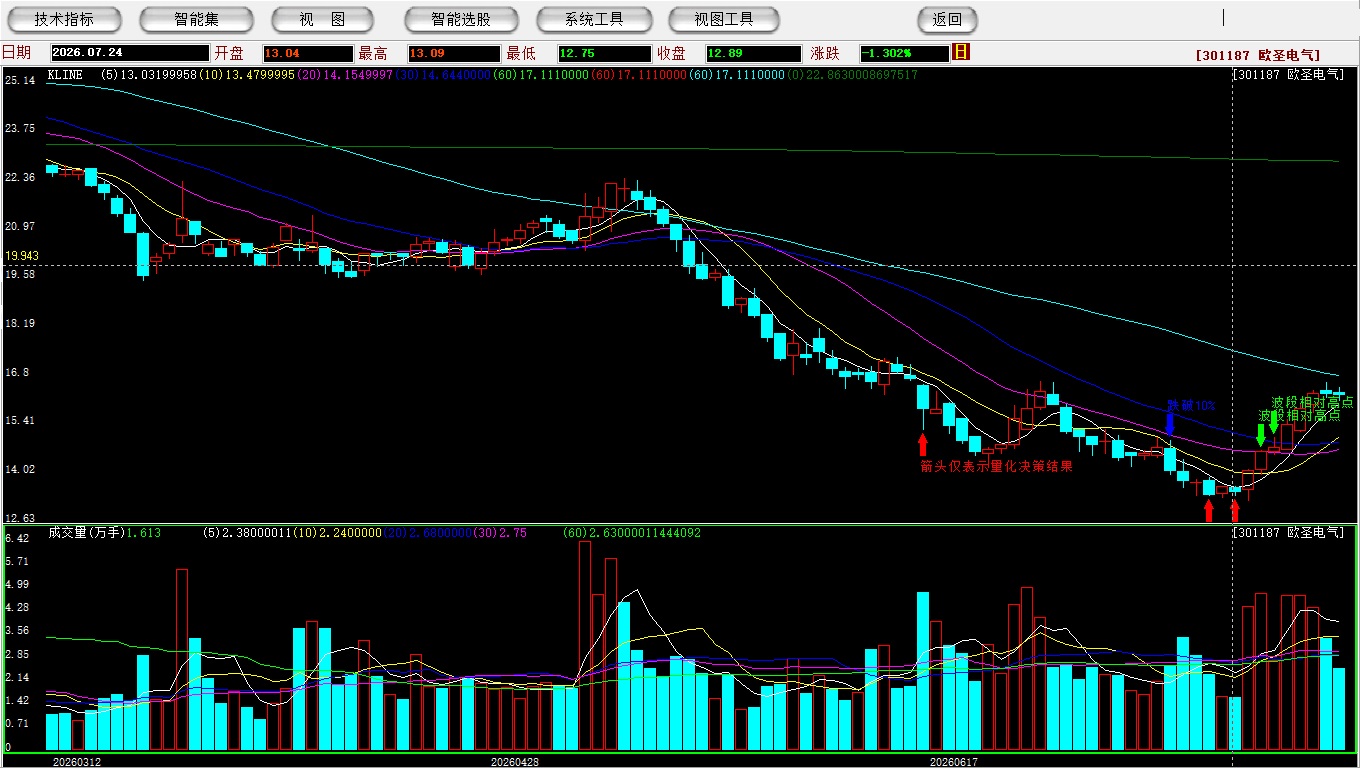The height and width of the screenshot is (768, 1360).
Task: Click the 最低 value 12.75
Action: [605, 53]
